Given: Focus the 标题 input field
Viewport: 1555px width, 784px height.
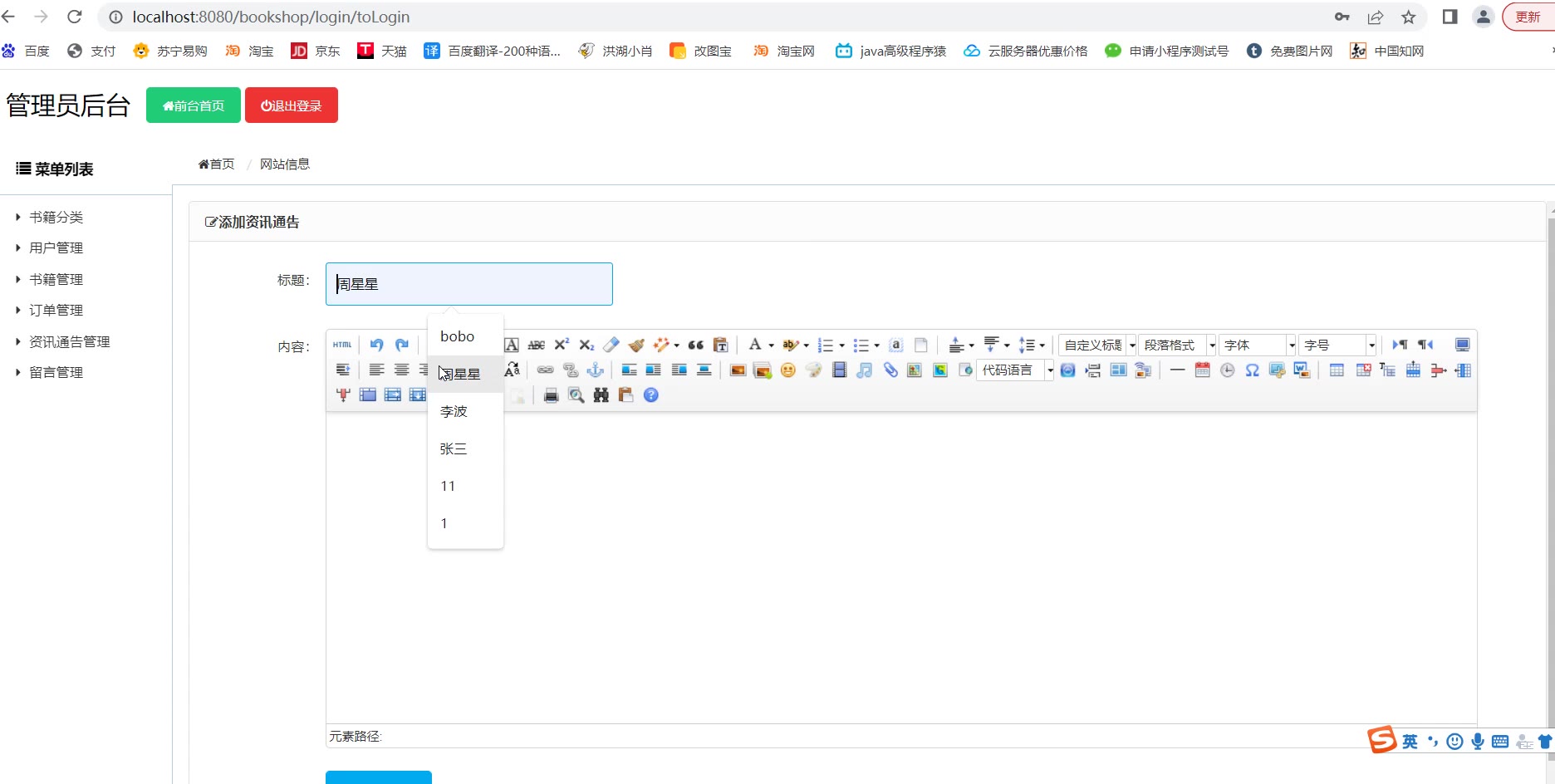Looking at the screenshot, I should pyautogui.click(x=469, y=284).
